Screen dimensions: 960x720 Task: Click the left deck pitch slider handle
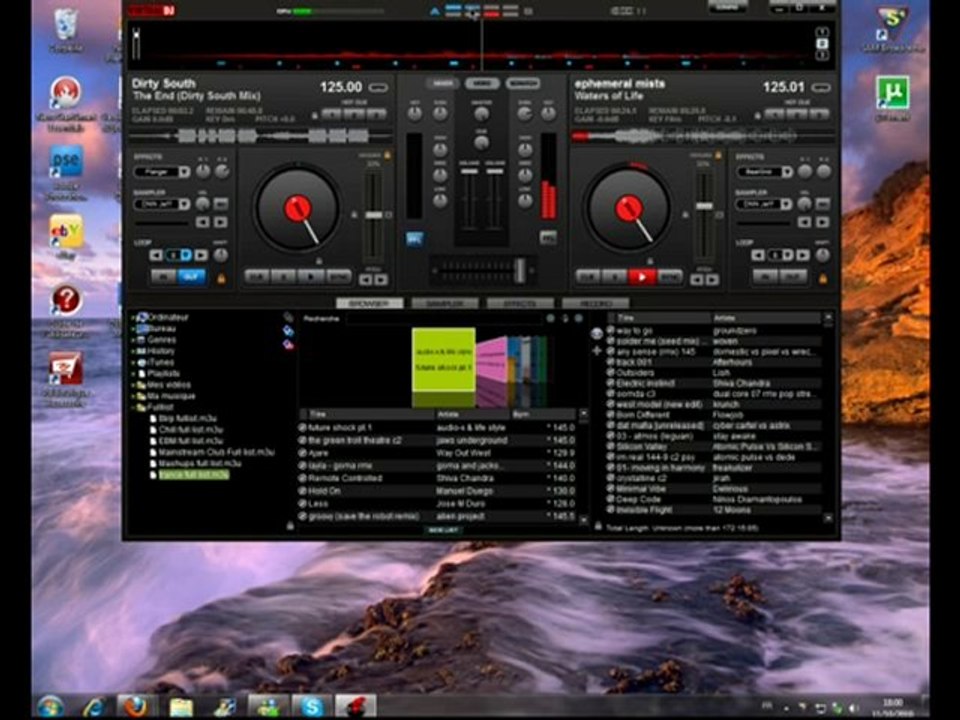point(373,216)
